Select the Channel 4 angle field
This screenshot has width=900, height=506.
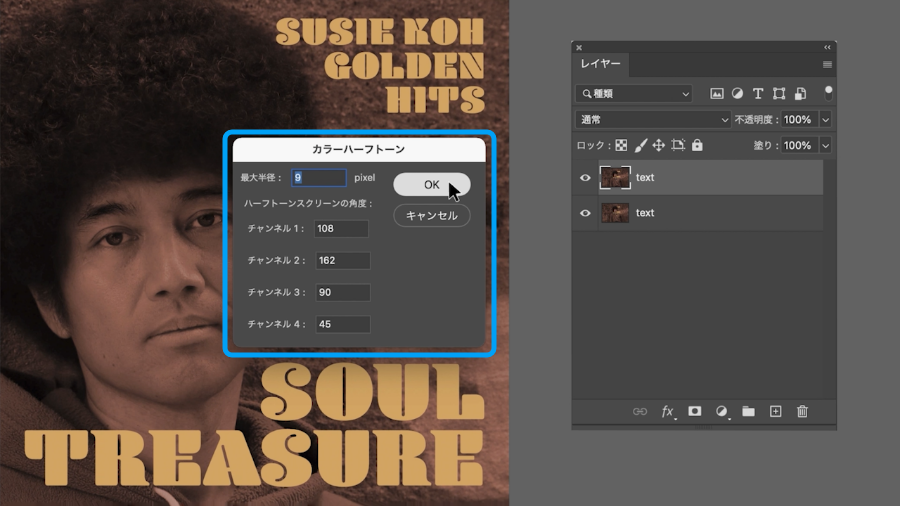click(343, 324)
